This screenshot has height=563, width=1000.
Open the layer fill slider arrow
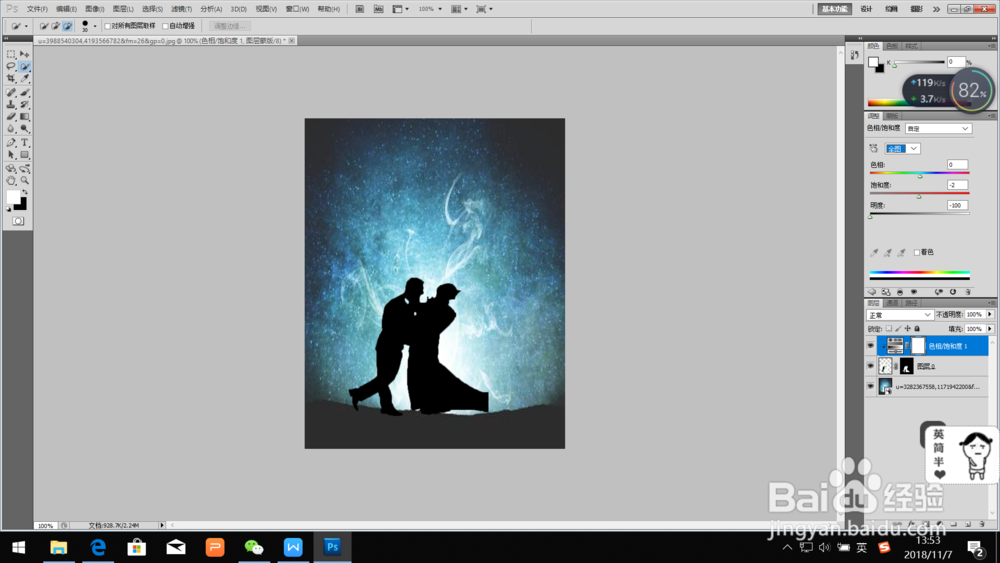point(990,329)
